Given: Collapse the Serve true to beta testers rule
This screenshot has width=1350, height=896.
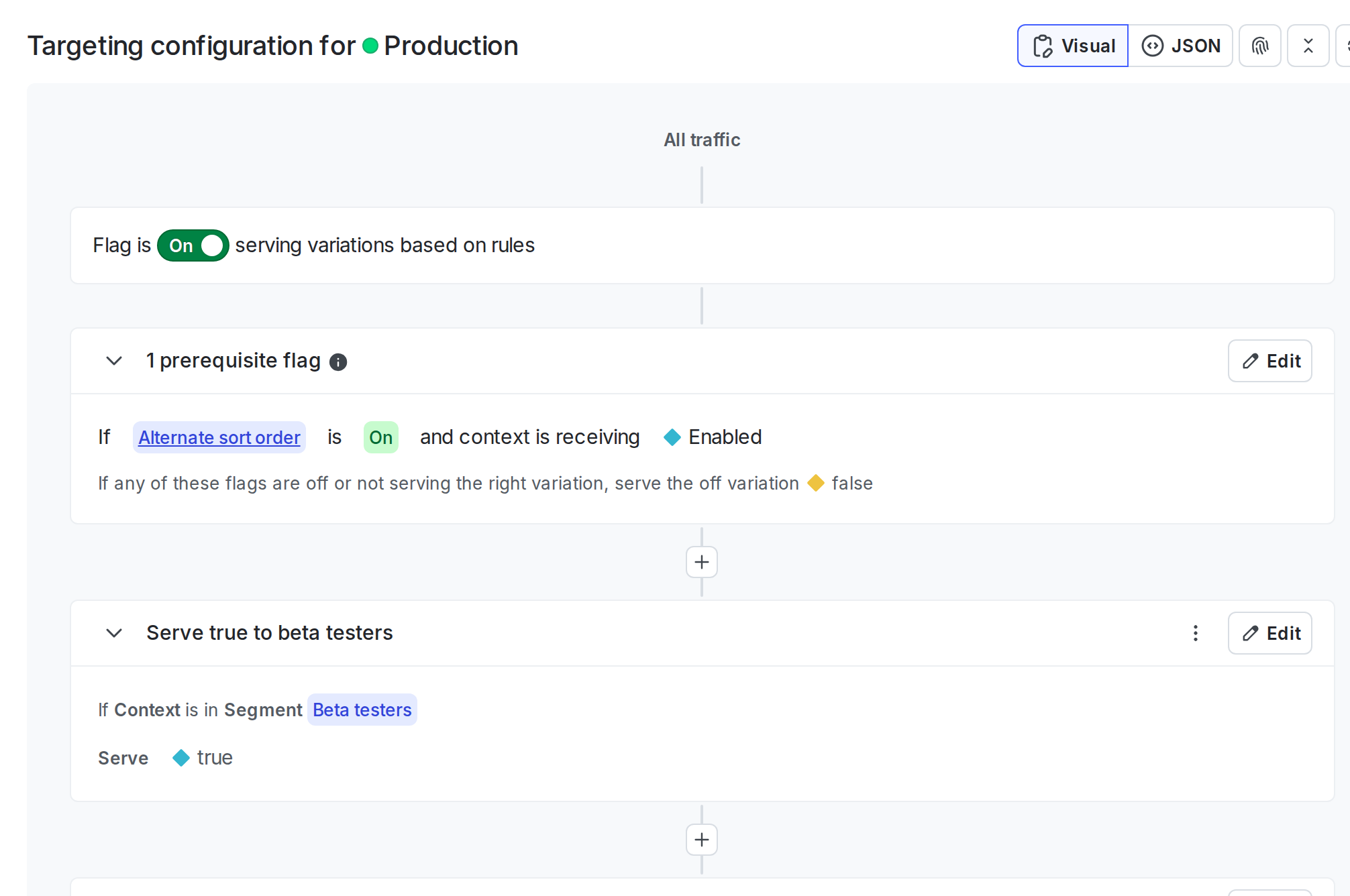Looking at the screenshot, I should pos(114,633).
